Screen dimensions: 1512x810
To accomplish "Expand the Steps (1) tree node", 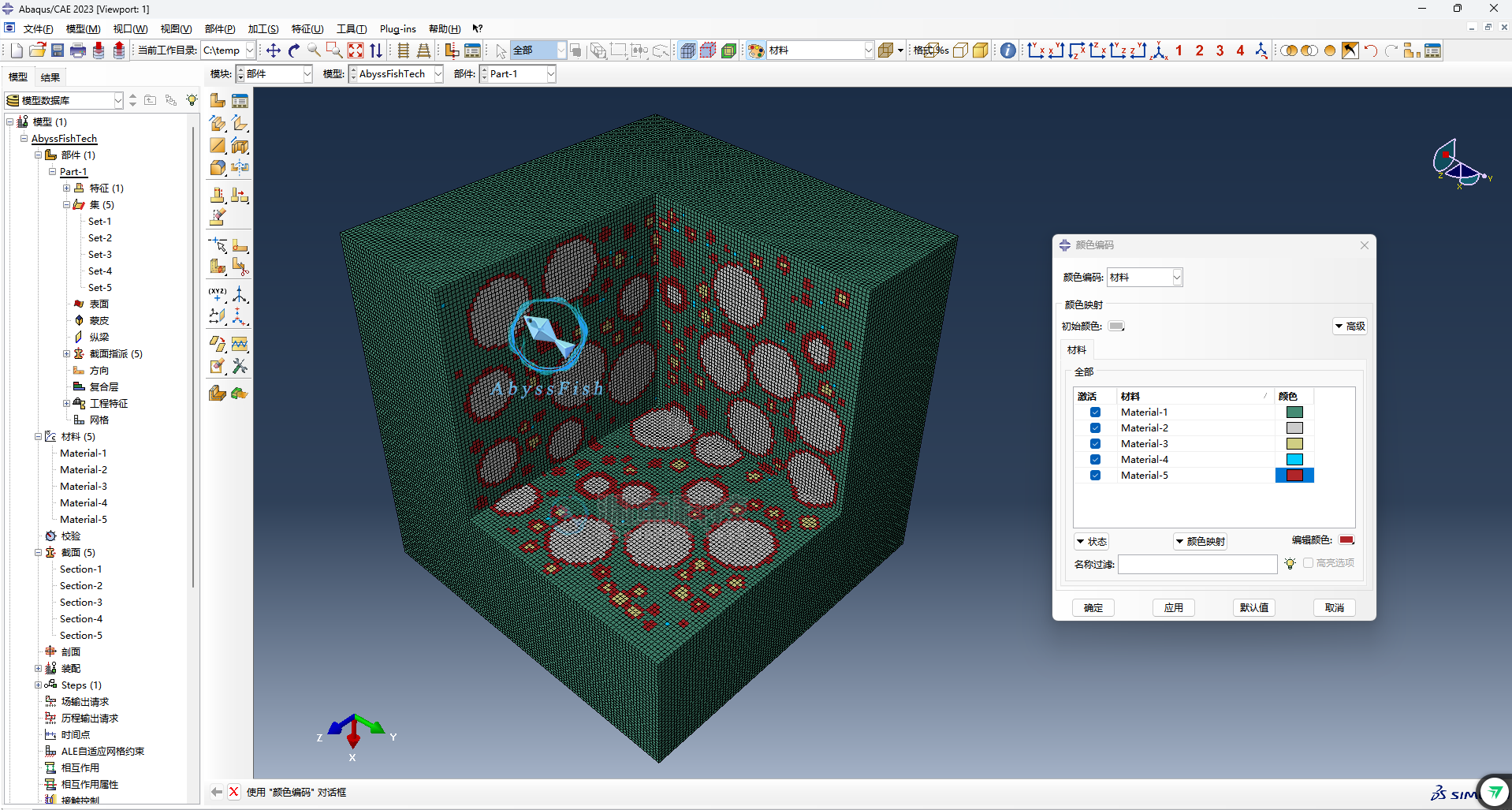I will [x=38, y=685].
